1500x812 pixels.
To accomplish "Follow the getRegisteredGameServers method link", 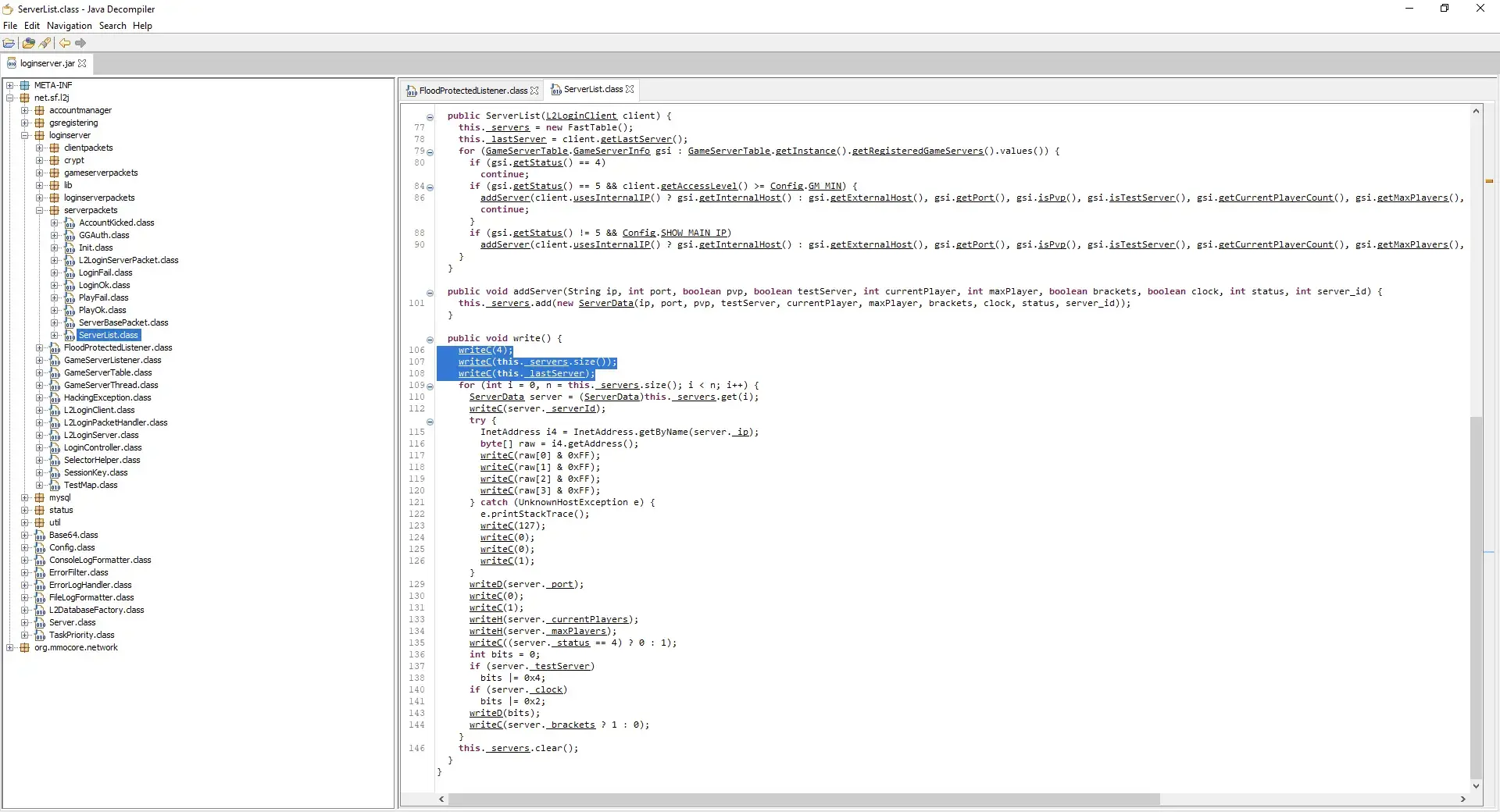I will point(917,151).
